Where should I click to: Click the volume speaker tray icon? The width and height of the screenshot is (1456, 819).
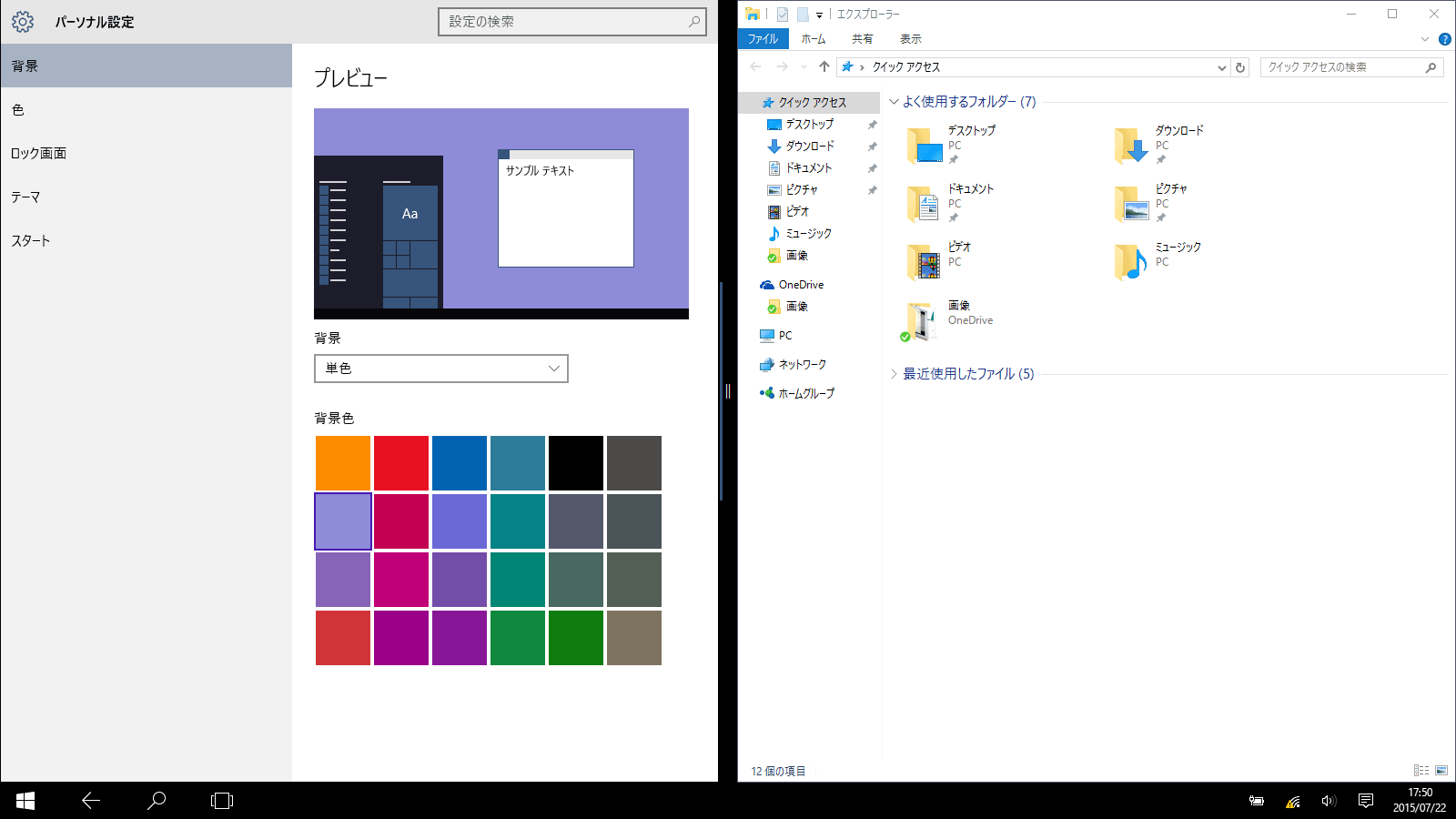coord(1329,801)
